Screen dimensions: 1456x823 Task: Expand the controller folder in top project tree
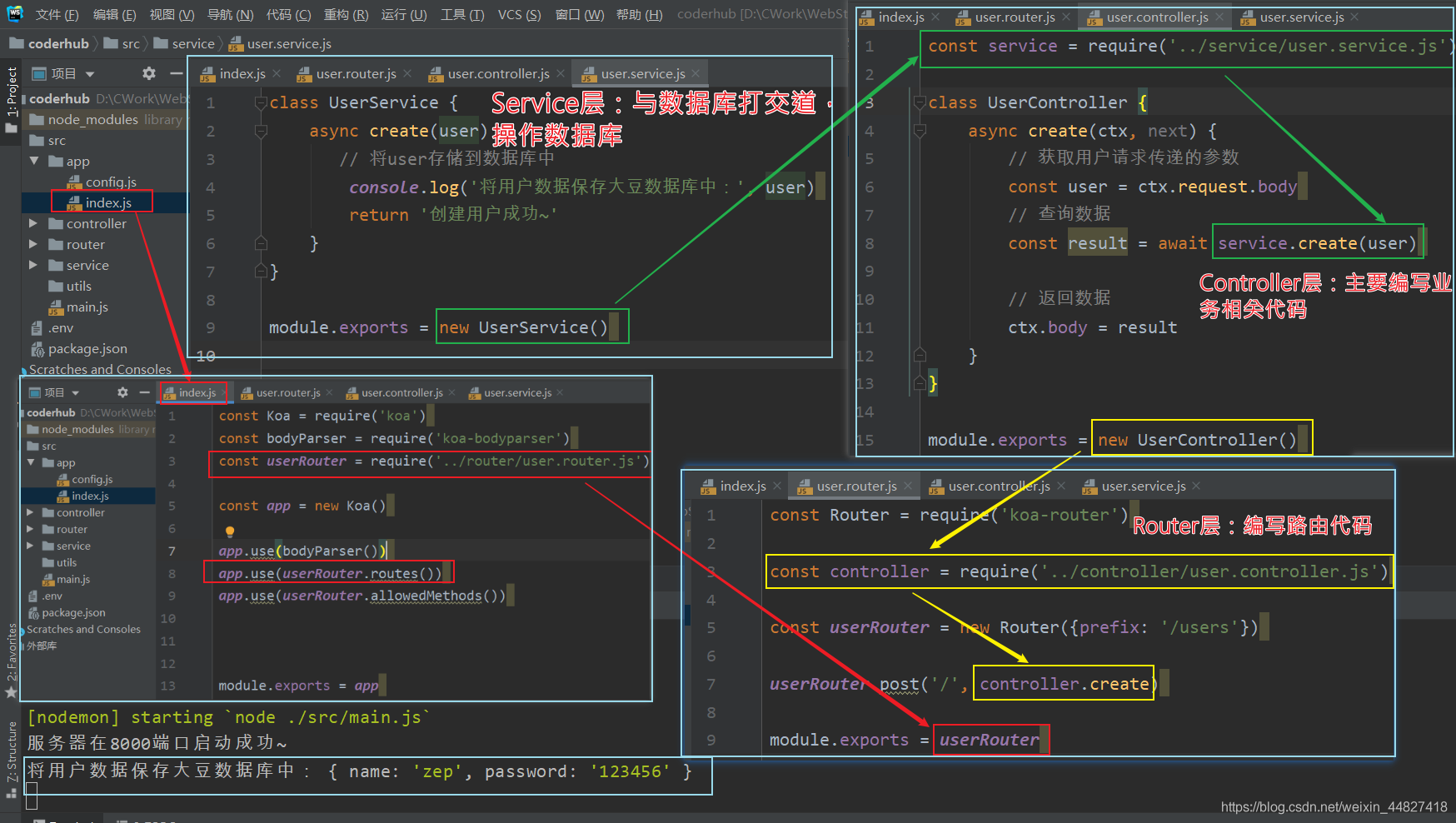(x=33, y=223)
